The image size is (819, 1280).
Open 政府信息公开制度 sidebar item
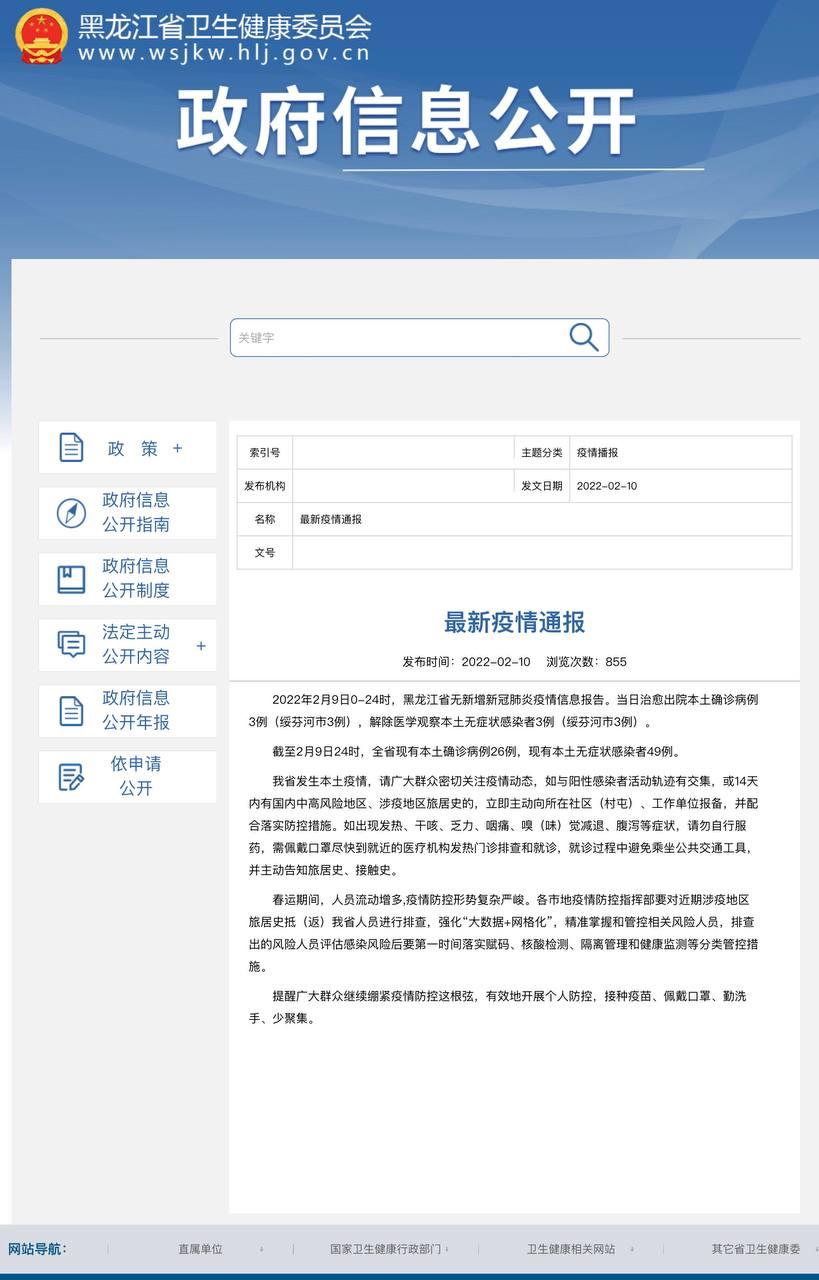127,579
